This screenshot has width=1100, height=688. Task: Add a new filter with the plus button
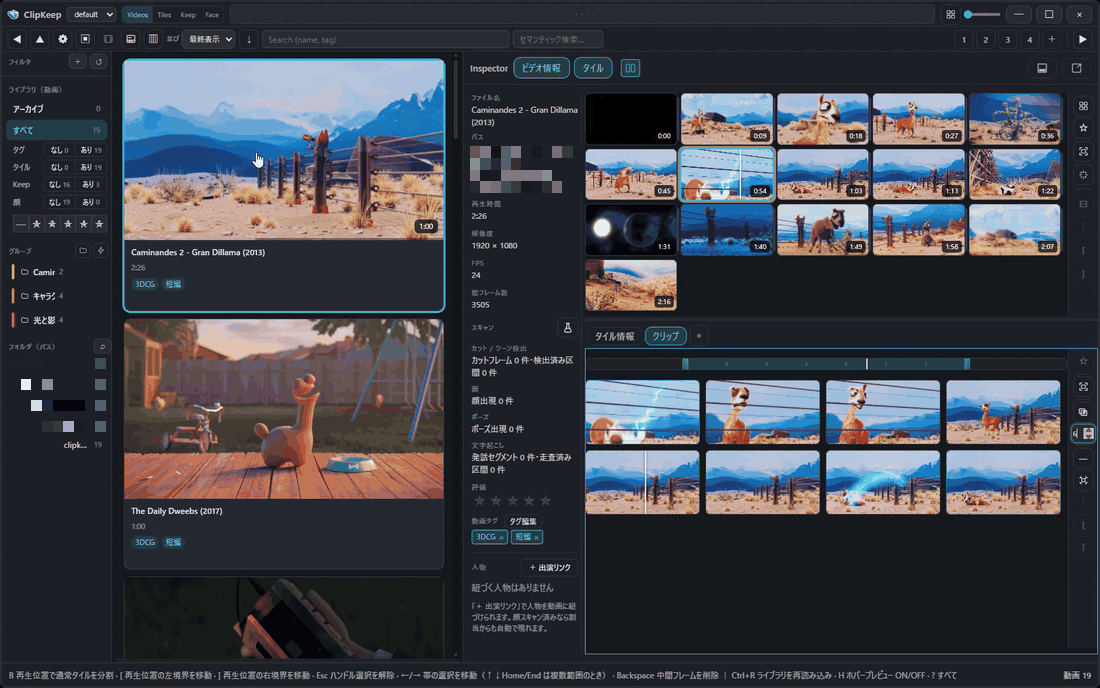click(77, 62)
